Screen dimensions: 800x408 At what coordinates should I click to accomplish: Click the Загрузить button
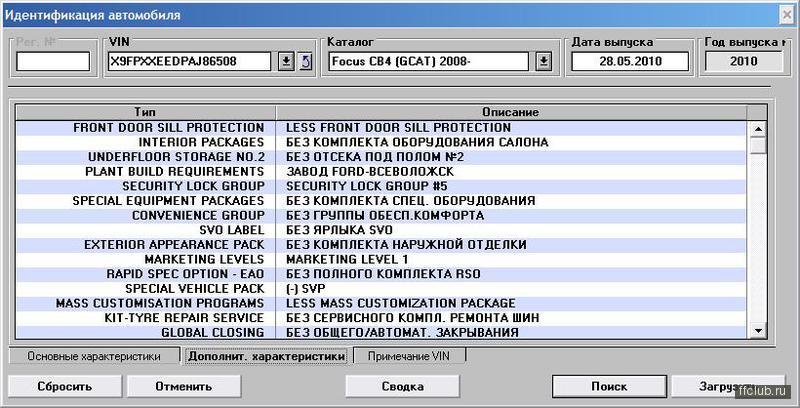pyautogui.click(x=728, y=387)
